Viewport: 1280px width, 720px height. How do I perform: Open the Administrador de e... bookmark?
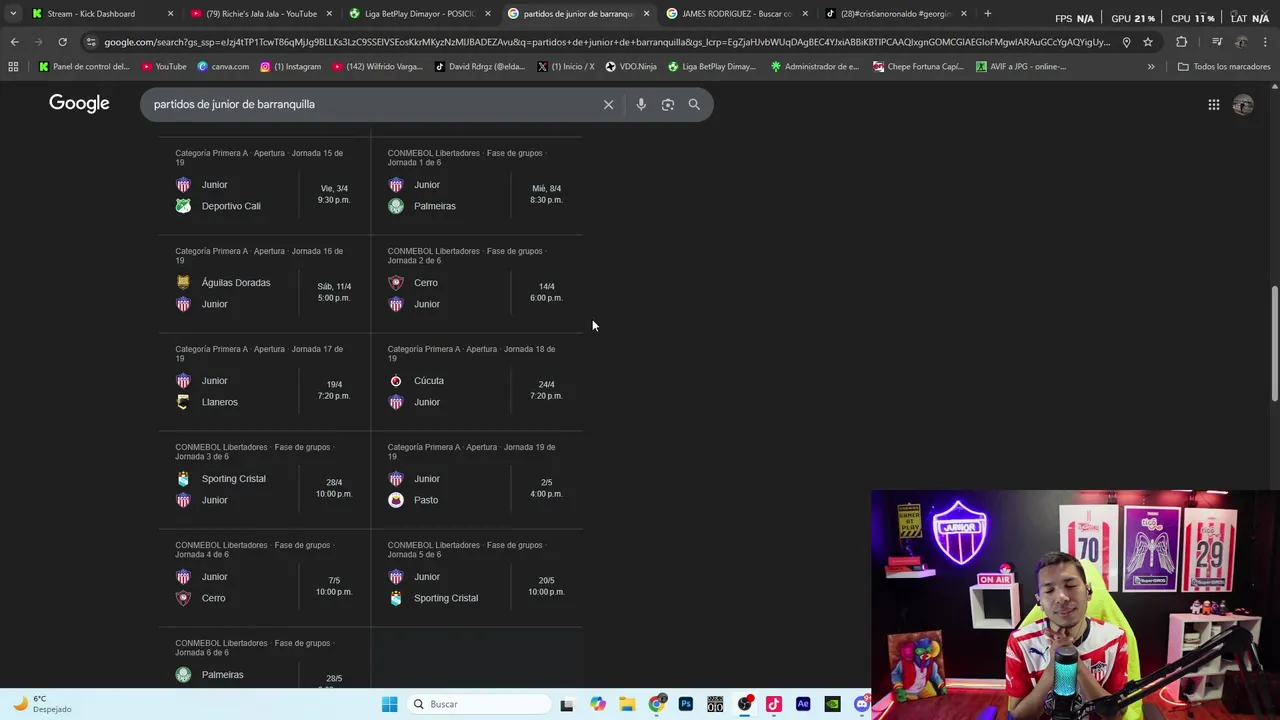click(x=814, y=67)
